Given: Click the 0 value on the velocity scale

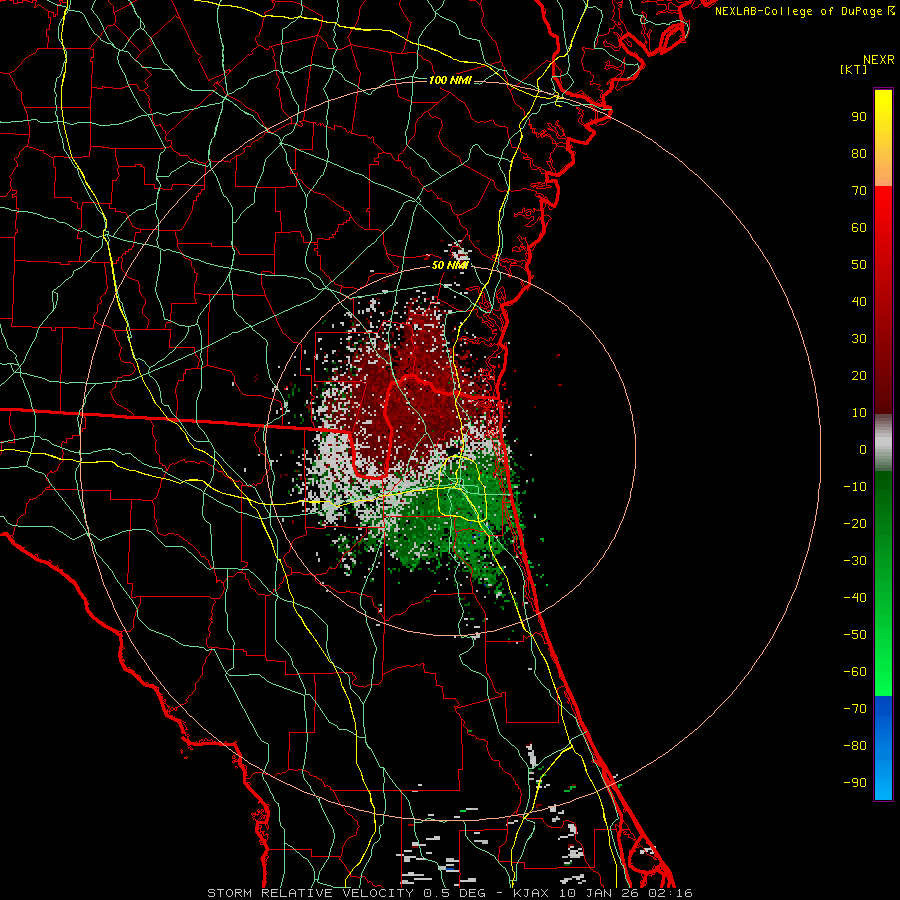Looking at the screenshot, I should click(x=863, y=449).
